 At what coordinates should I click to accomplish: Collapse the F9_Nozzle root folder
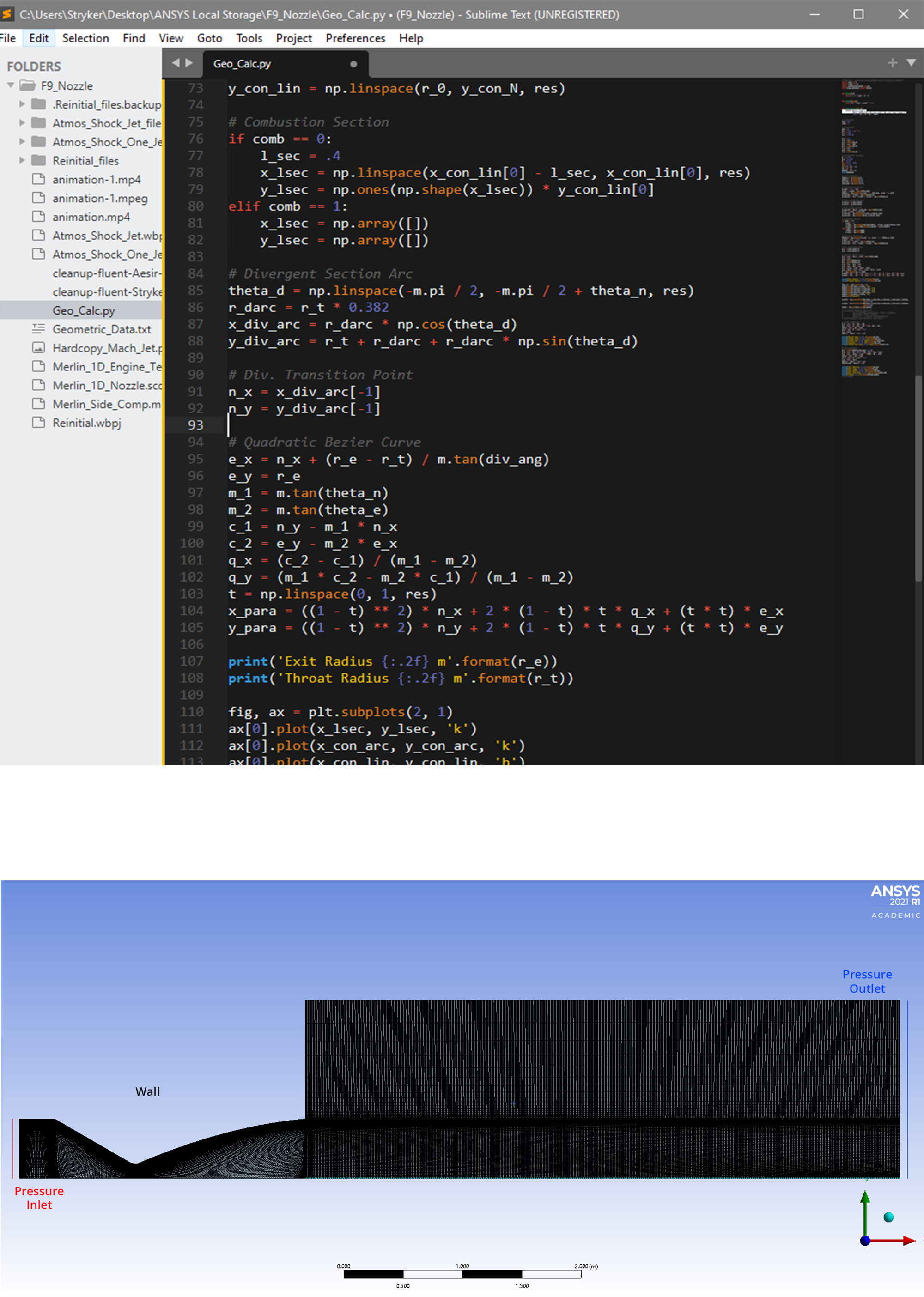click(x=11, y=85)
